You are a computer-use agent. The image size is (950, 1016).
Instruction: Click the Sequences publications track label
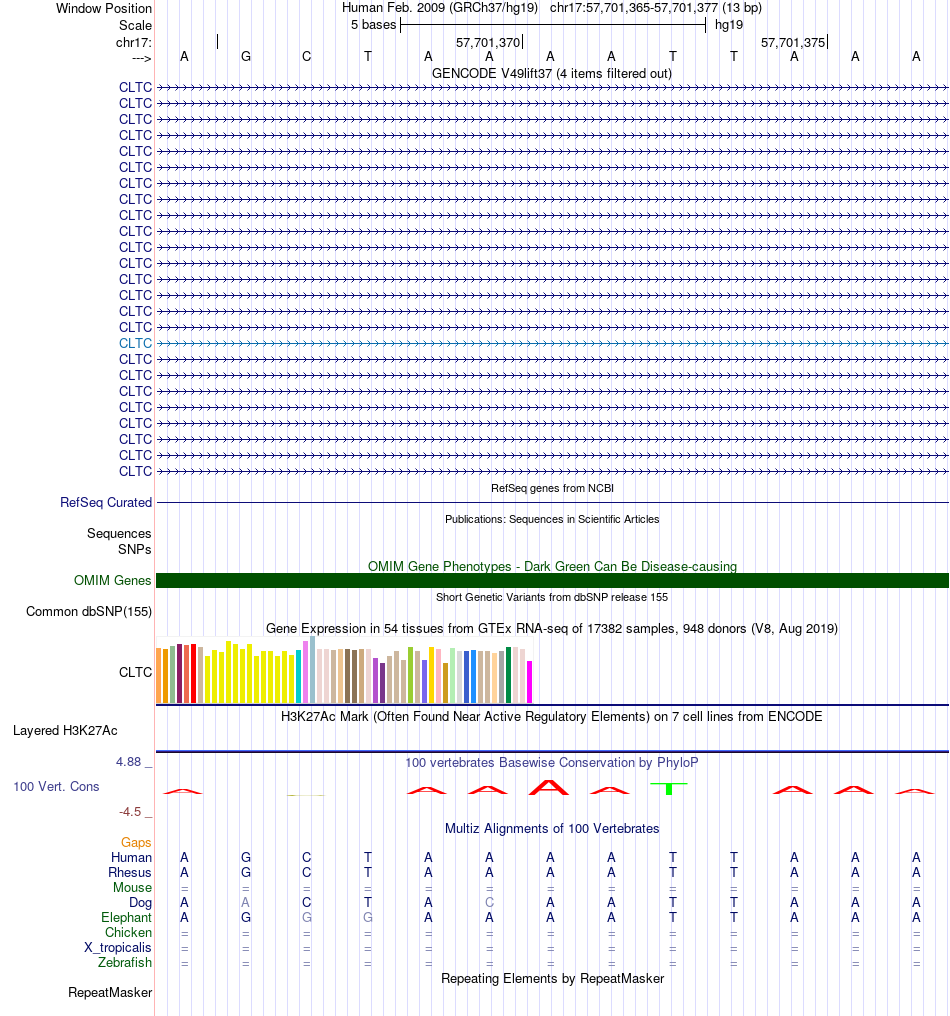point(119,533)
